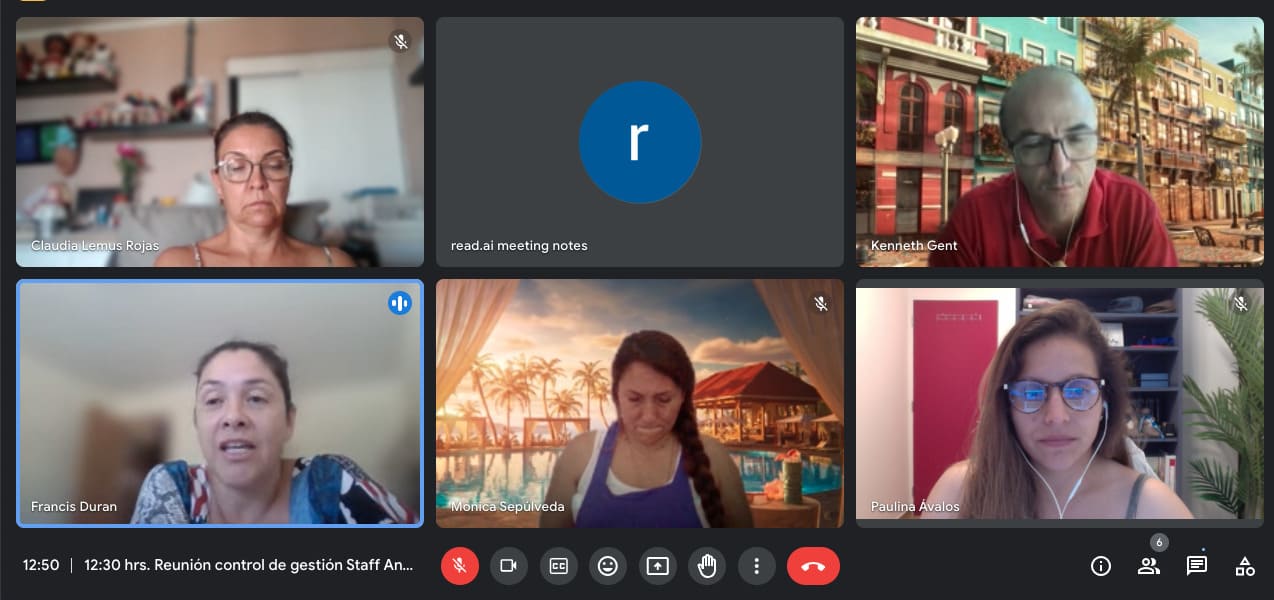Select Claudia Lemus Rojas's video tile
This screenshot has height=600, width=1274.
pyautogui.click(x=220, y=142)
